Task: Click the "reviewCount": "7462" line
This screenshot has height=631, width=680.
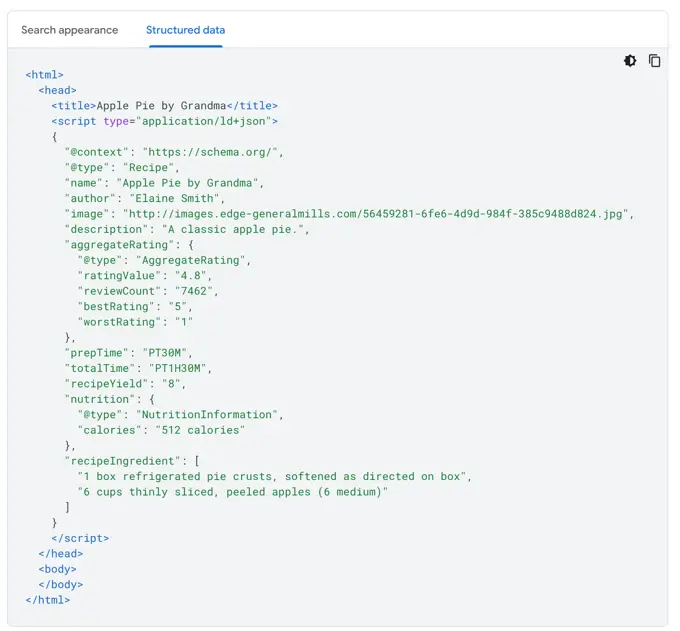Action: pos(148,291)
